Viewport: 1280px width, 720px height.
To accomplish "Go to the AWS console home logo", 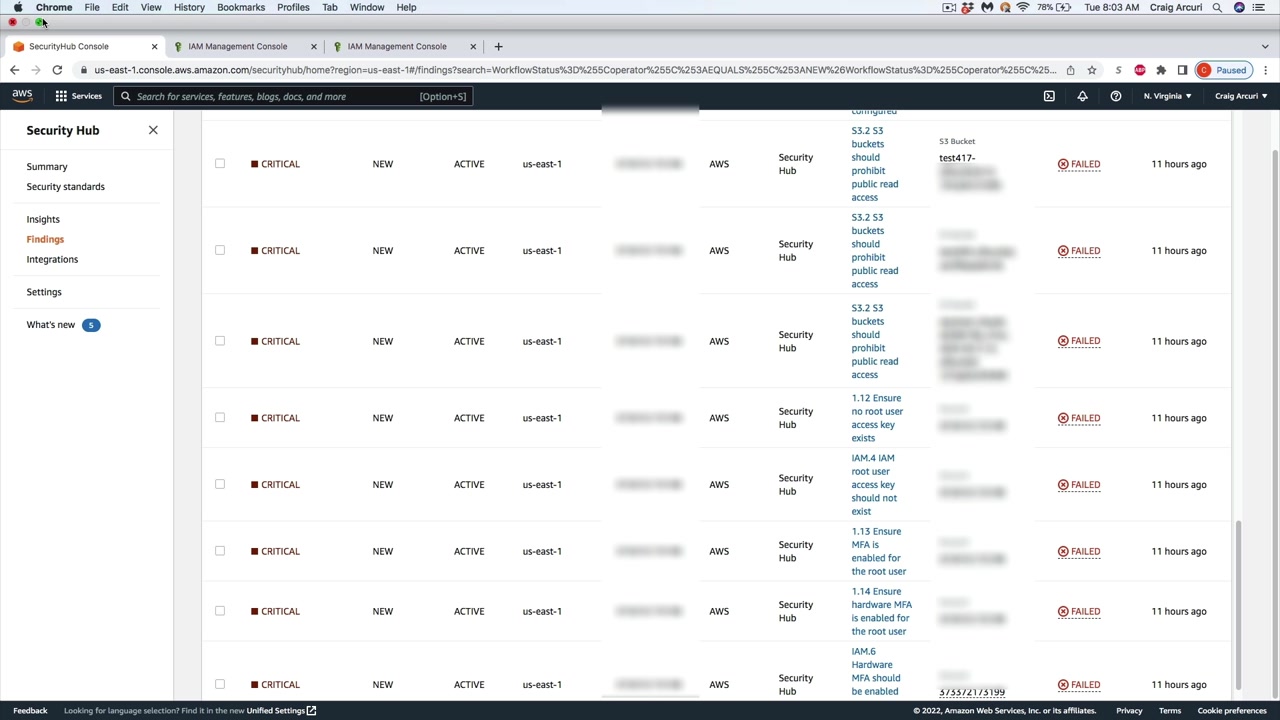I will [22, 96].
